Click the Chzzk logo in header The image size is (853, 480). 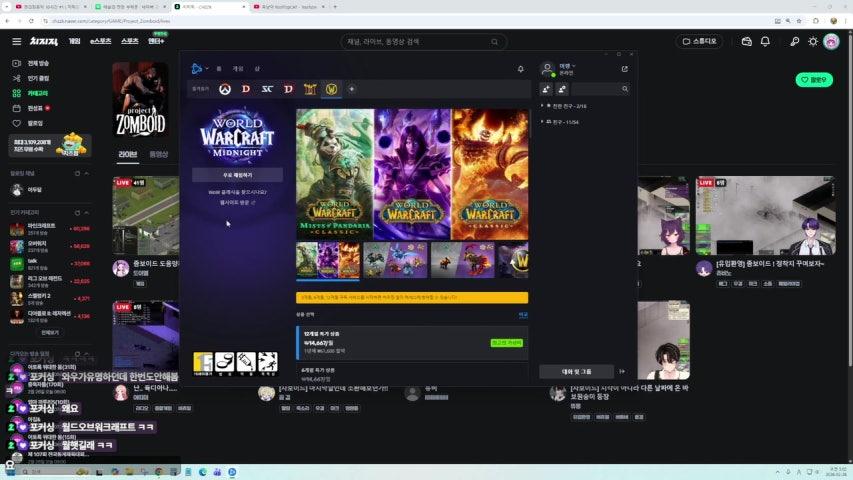(x=44, y=41)
